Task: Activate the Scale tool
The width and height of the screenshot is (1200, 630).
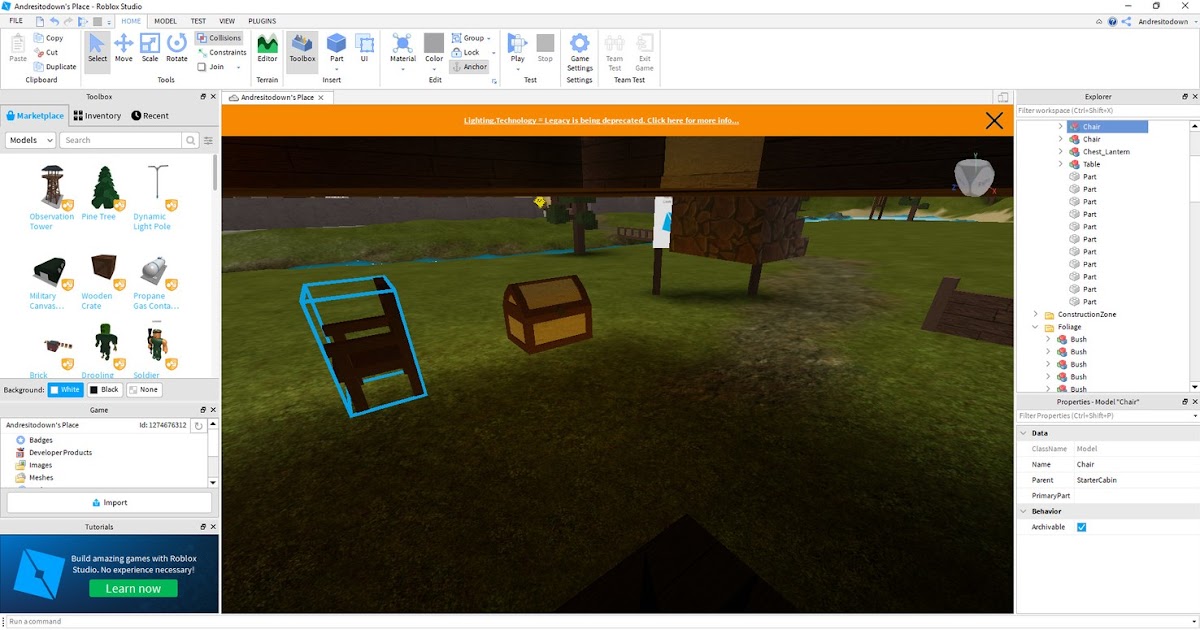Action: pyautogui.click(x=150, y=48)
